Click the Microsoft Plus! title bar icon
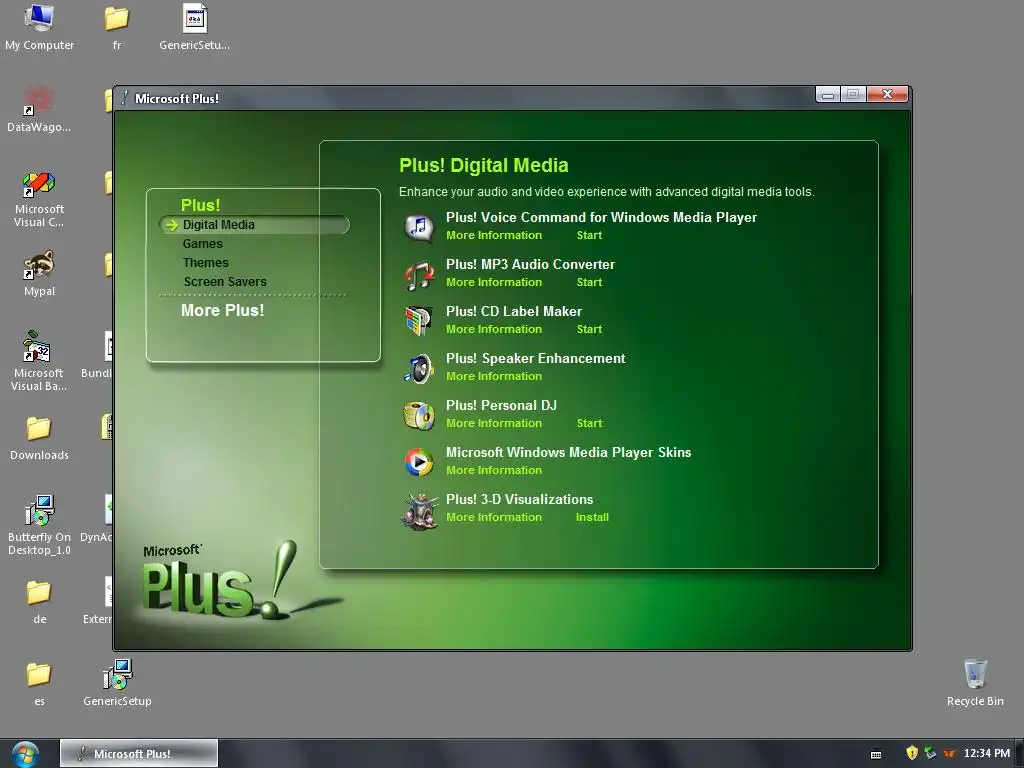The height and width of the screenshot is (768, 1024). pyautogui.click(x=124, y=98)
